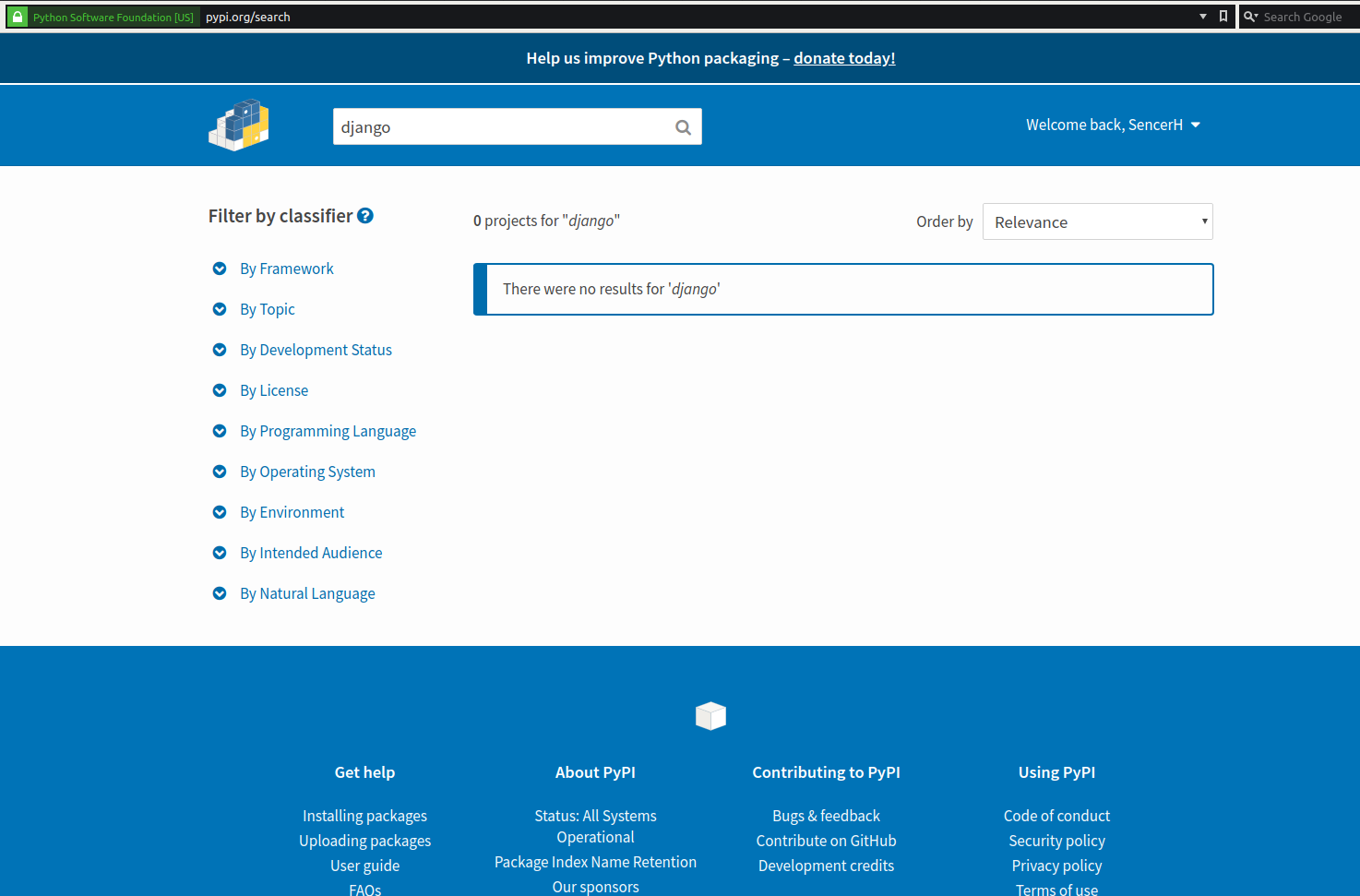Click the green security padlock icon
This screenshot has height=896, width=1360.
(x=17, y=17)
